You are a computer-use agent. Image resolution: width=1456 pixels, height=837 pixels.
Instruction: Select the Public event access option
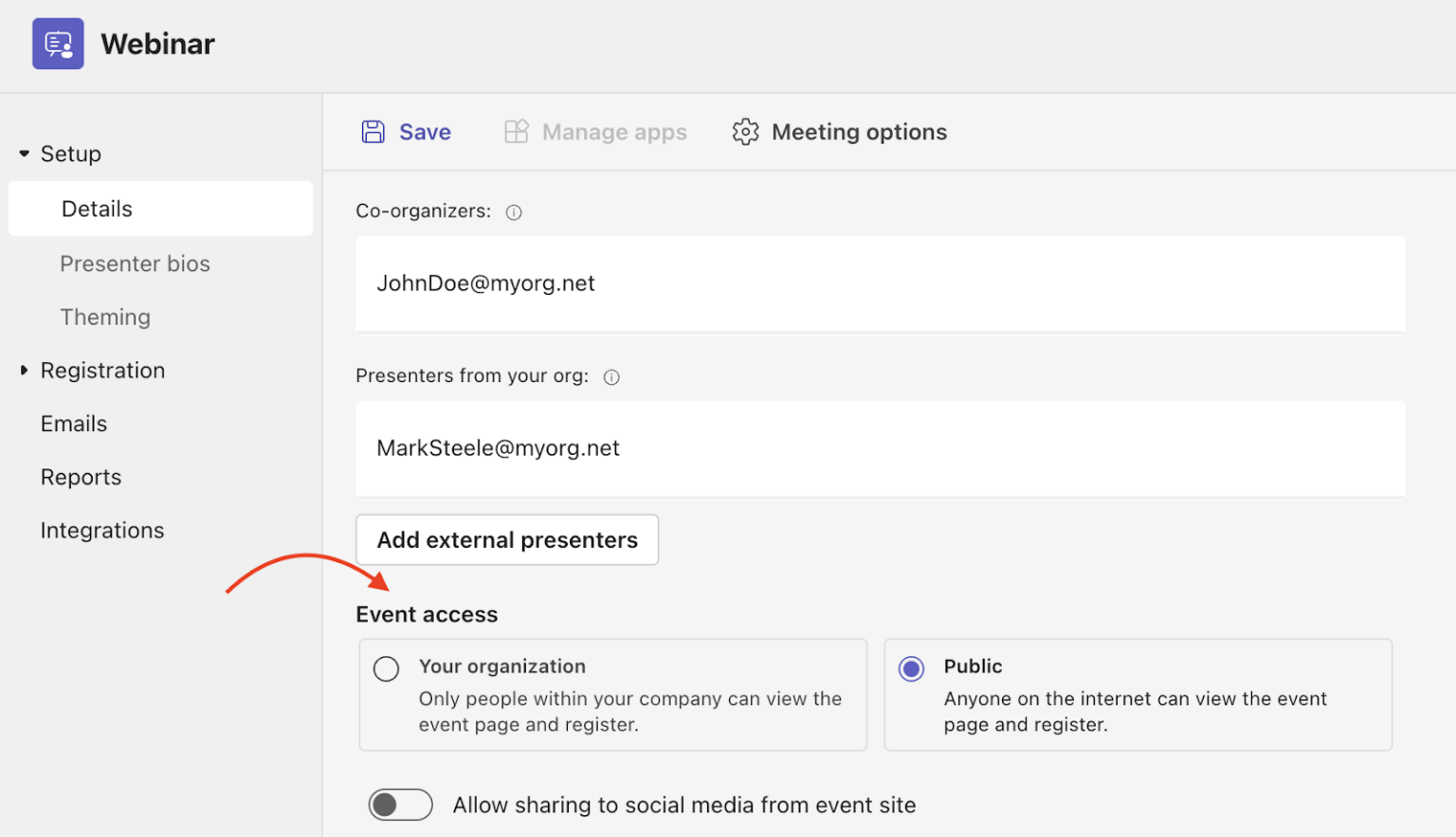coord(911,668)
